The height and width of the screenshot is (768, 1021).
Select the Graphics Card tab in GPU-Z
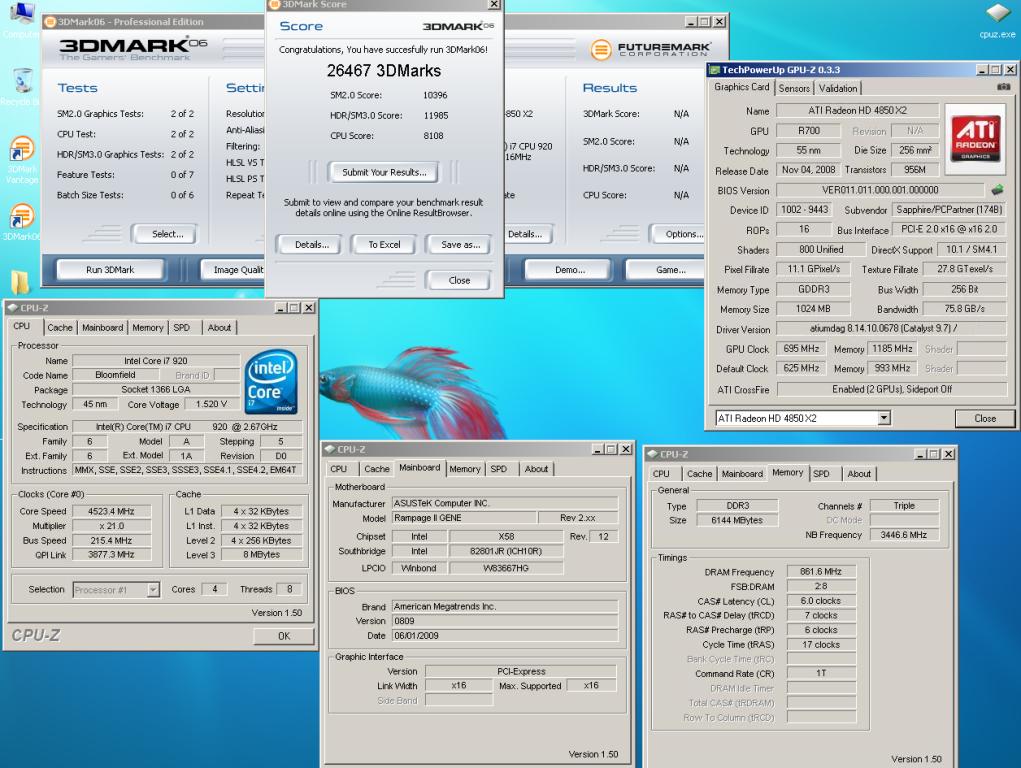point(741,87)
